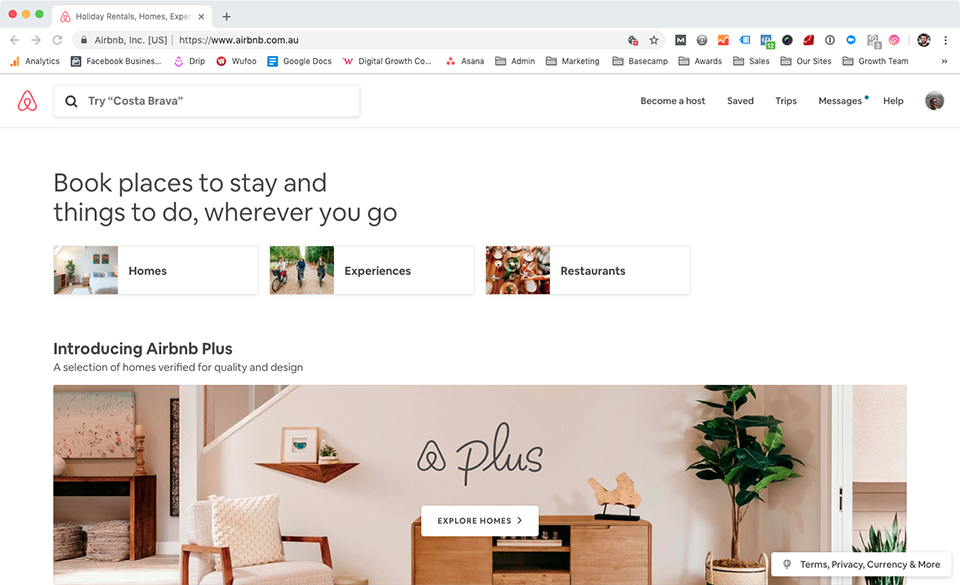Open new browser tab with plus
The height and width of the screenshot is (585, 960).
tap(227, 17)
